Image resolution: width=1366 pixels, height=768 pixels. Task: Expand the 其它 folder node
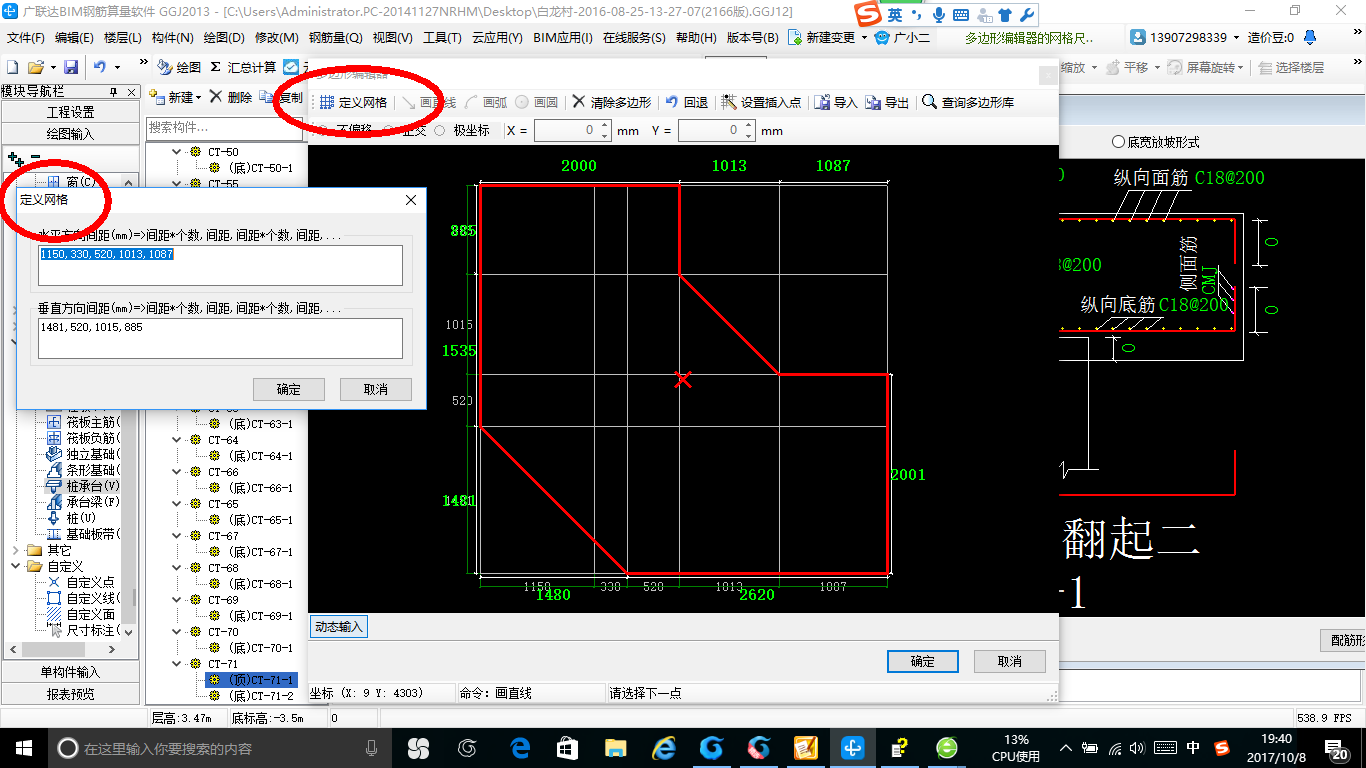point(16,550)
